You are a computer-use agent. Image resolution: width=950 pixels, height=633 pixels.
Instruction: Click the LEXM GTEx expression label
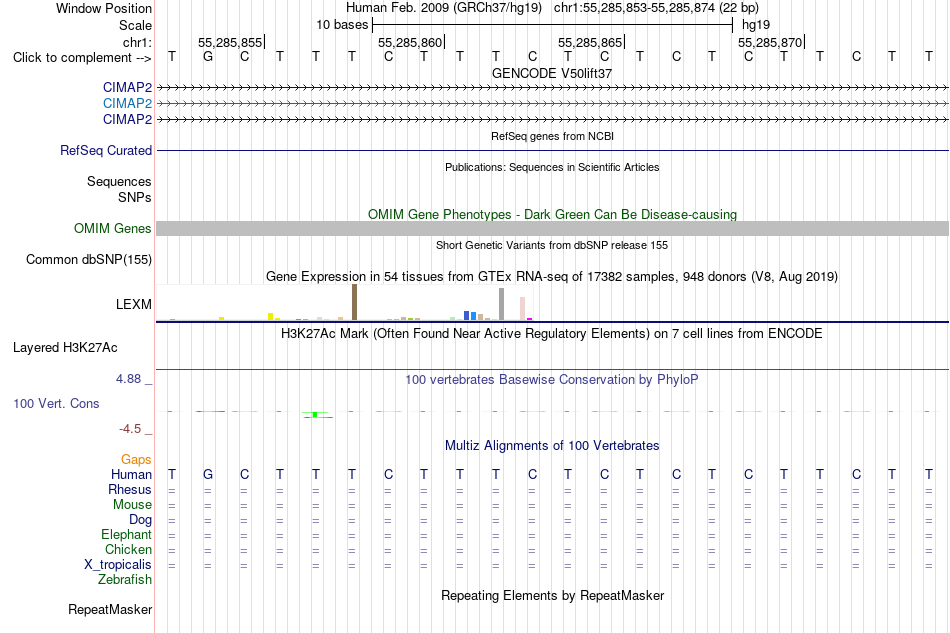coord(134,304)
